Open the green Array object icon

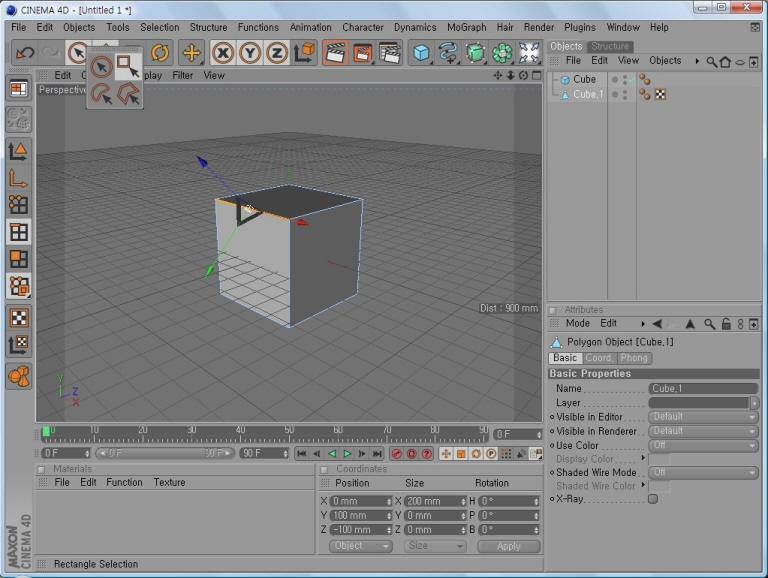coord(502,52)
